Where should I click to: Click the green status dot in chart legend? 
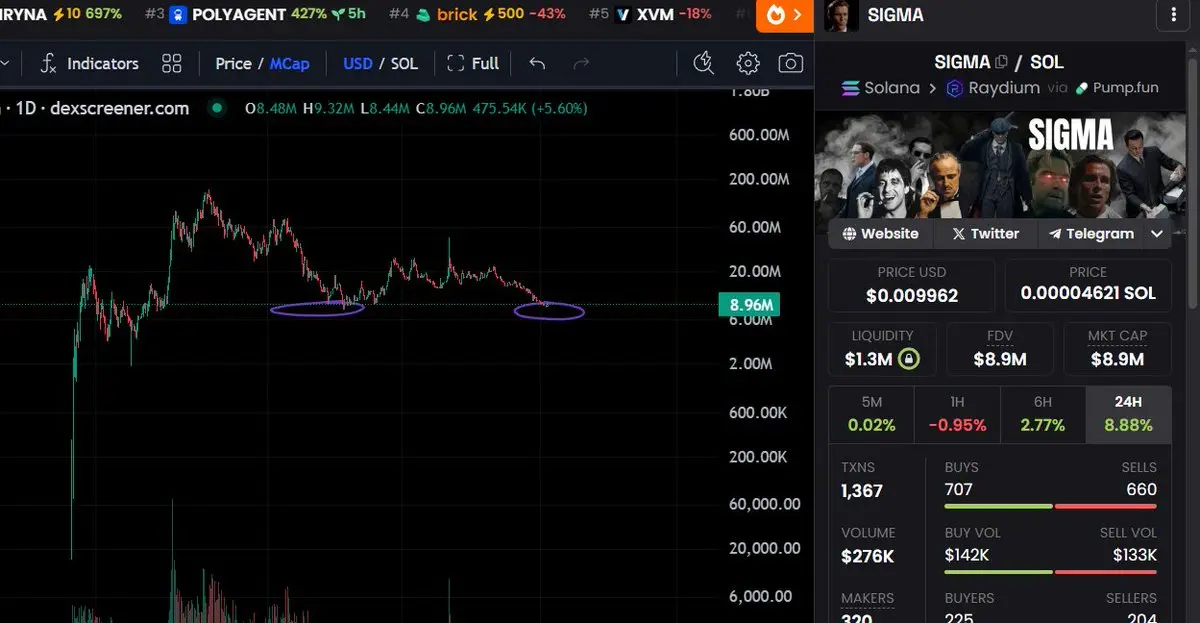click(217, 108)
